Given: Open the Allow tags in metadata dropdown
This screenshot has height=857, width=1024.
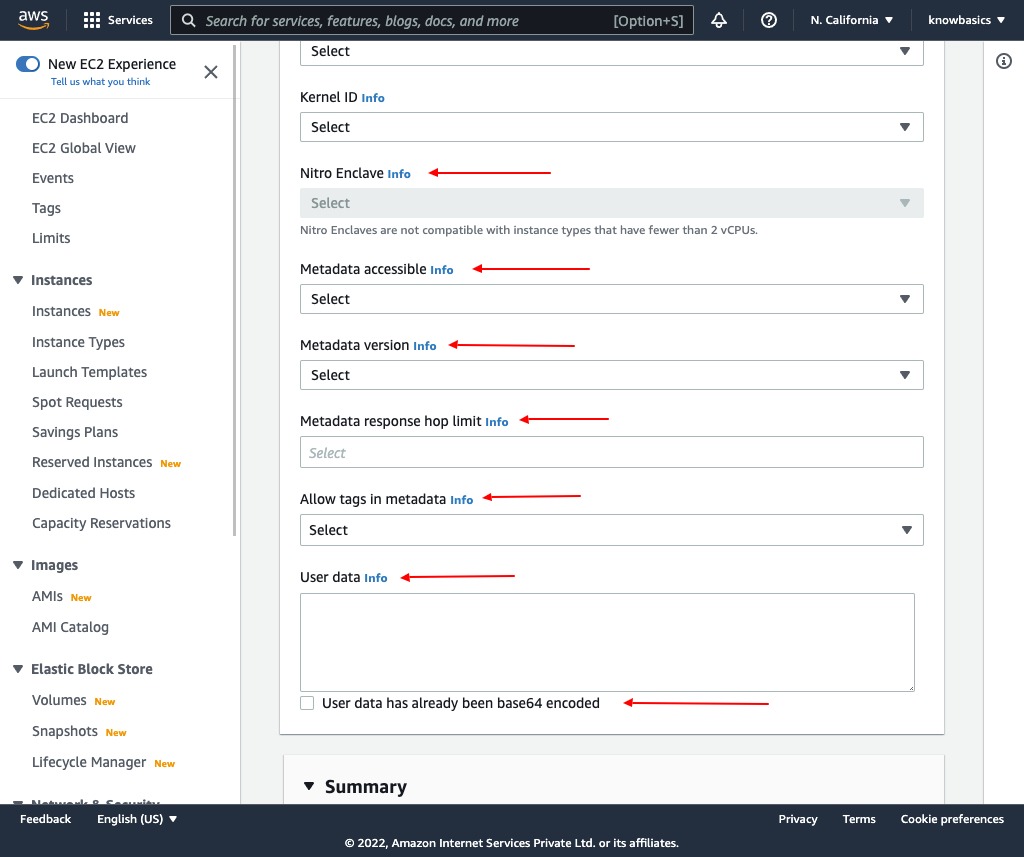Looking at the screenshot, I should coord(611,530).
